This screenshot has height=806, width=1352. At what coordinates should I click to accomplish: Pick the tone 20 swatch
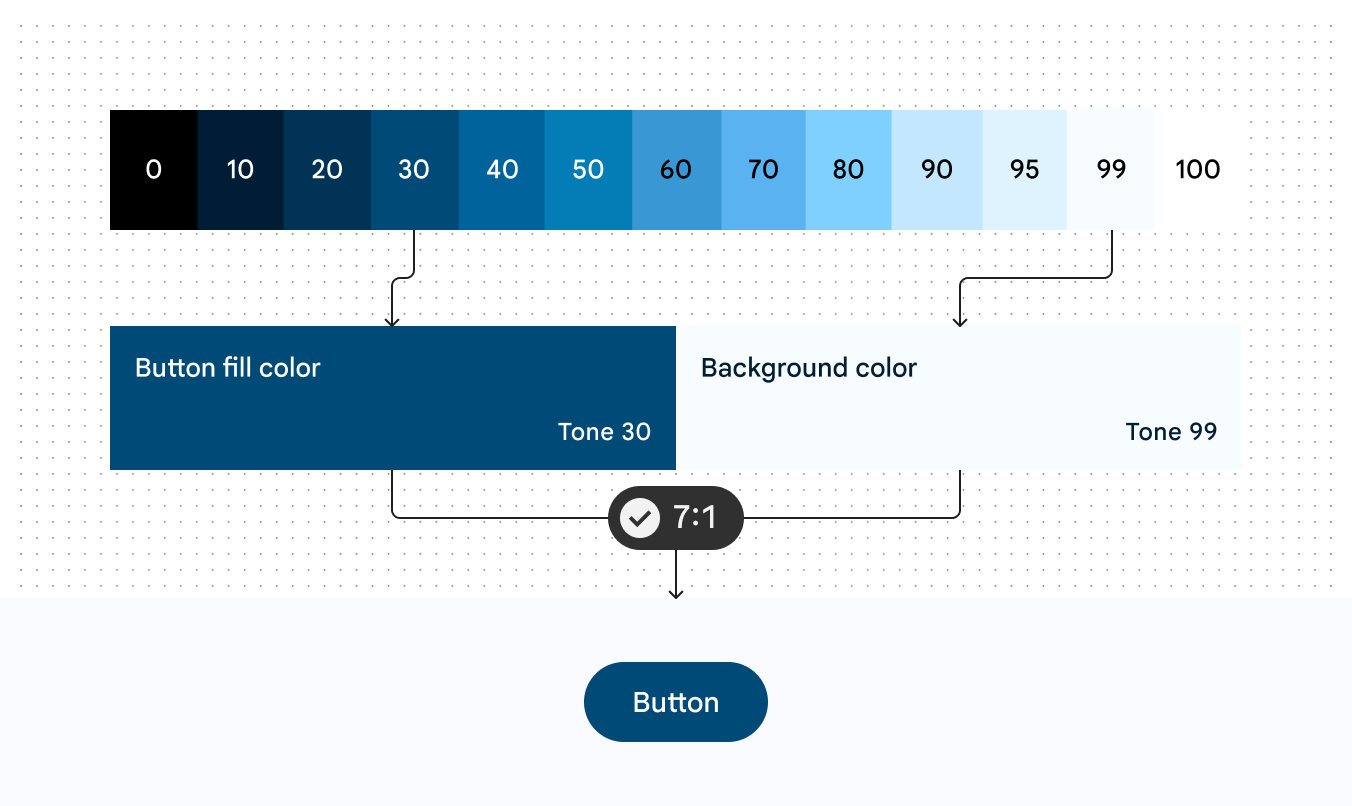pos(327,170)
